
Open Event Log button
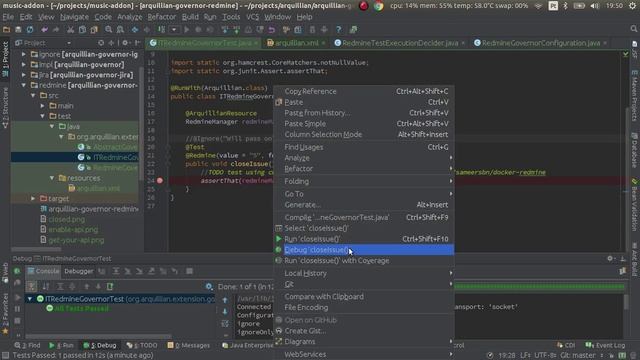pyautogui.click(x=605, y=345)
